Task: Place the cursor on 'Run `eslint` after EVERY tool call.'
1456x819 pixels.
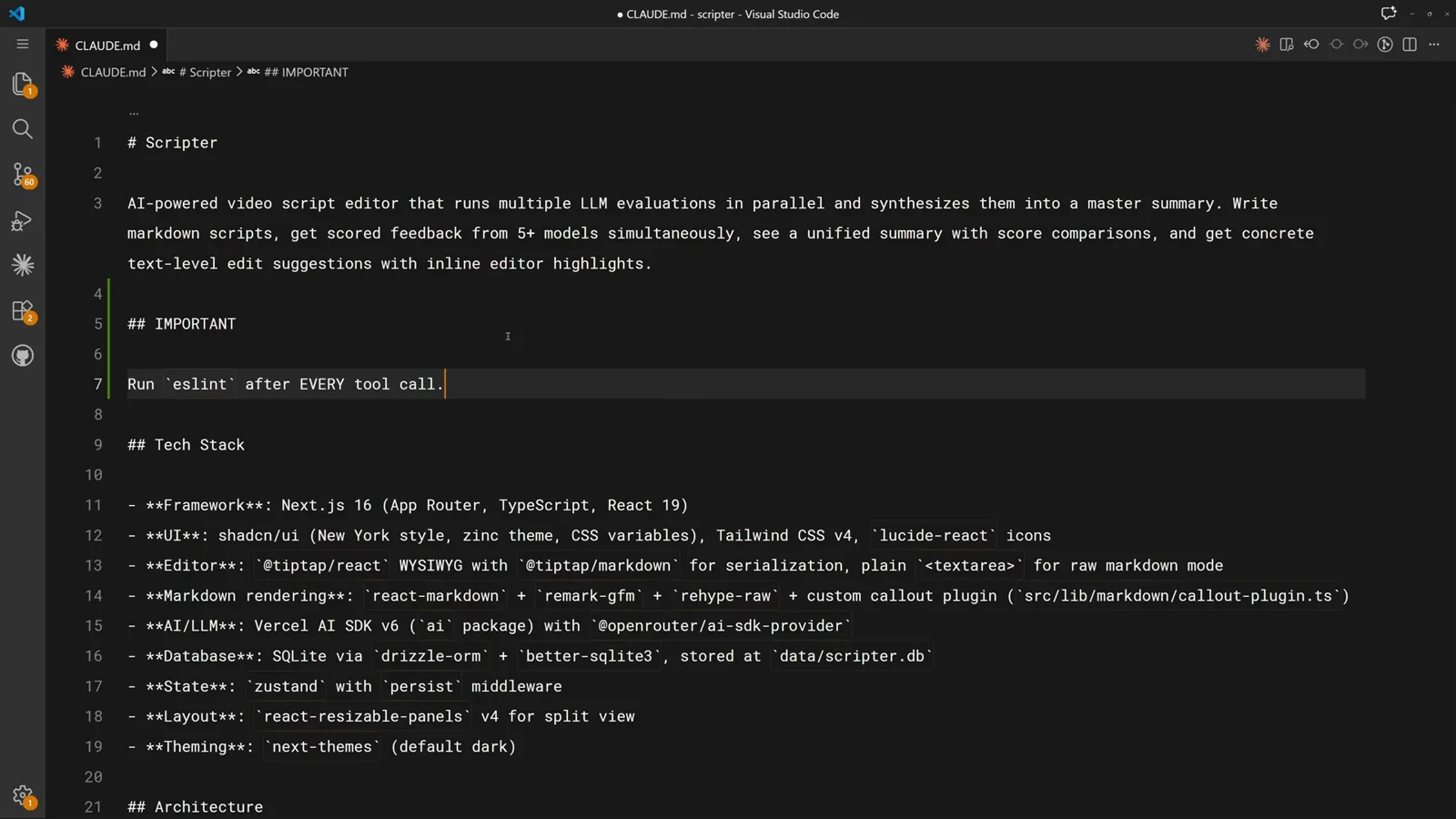Action: (286, 384)
